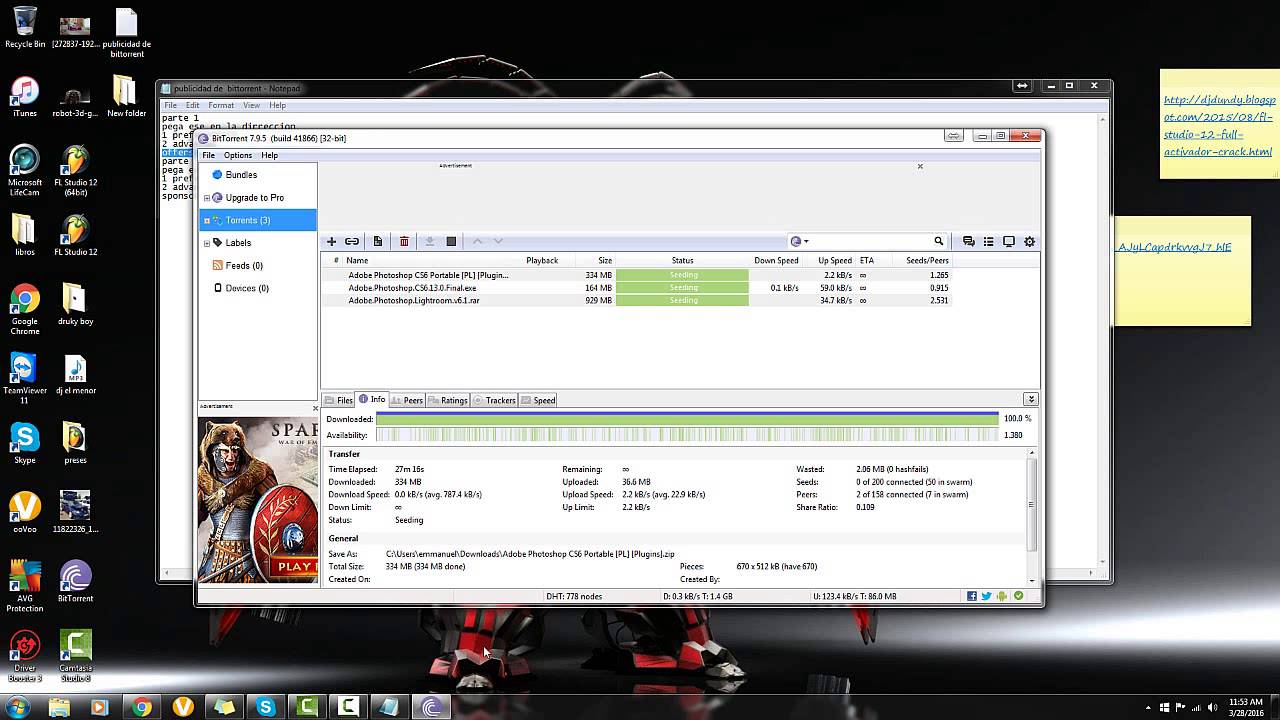Open the BitTorrent File menu
The height and width of the screenshot is (720, 1280).
pyautogui.click(x=208, y=155)
